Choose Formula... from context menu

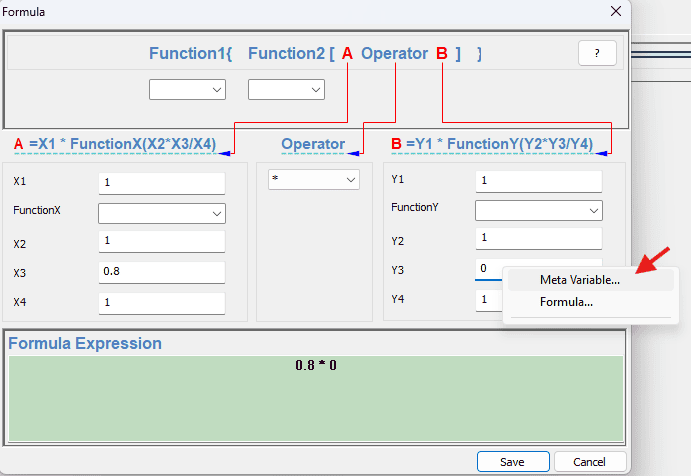tap(591, 302)
